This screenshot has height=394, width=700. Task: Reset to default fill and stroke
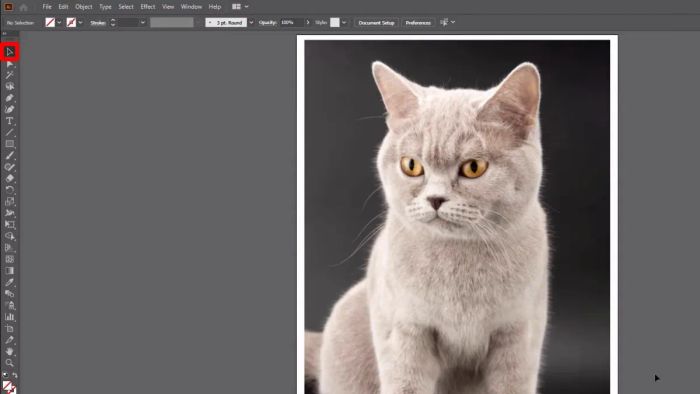(5, 375)
